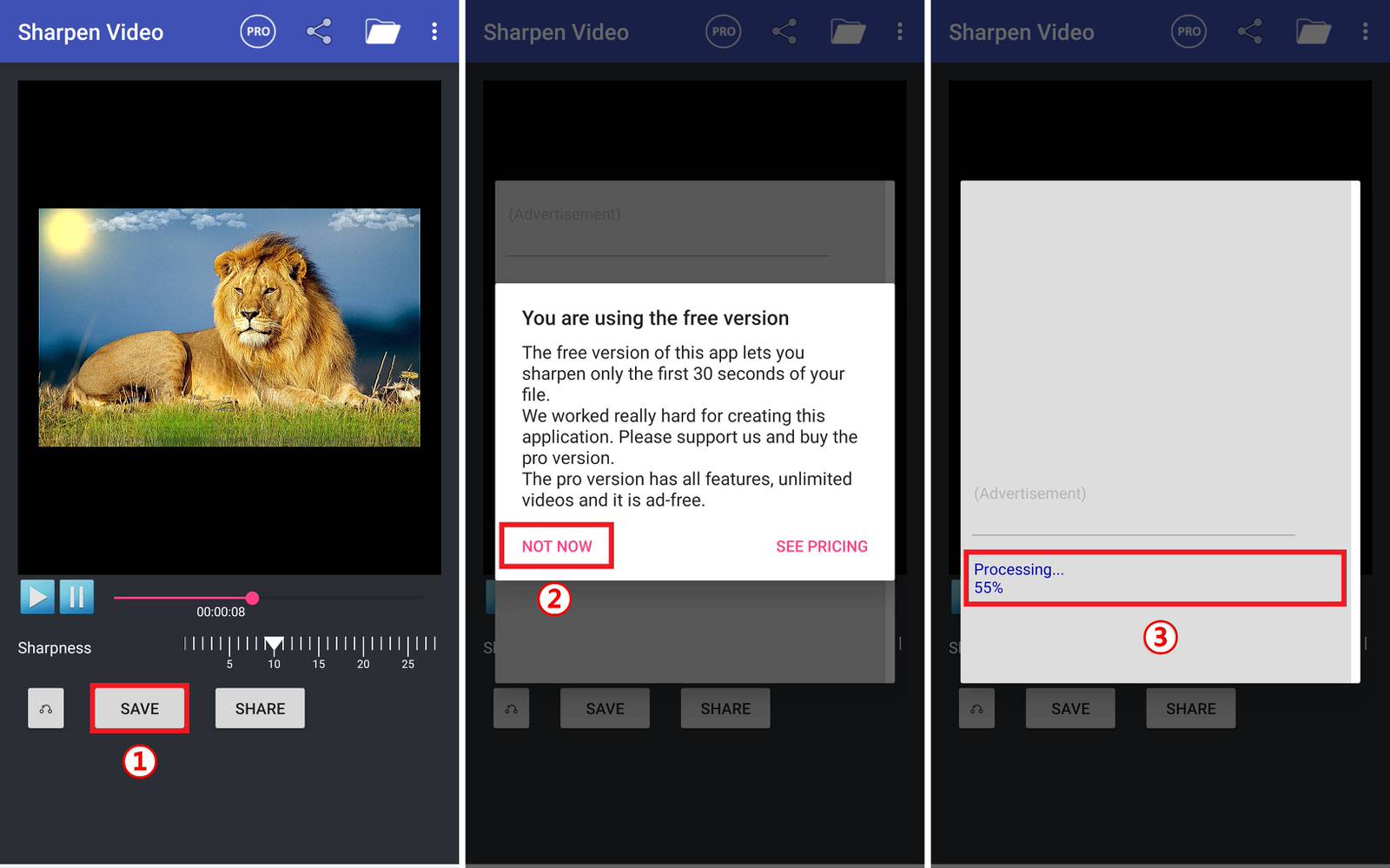Viewport: 1390px width, 868px height.
Task: Open the three-dot menu in middle screen
Action: tap(900, 32)
